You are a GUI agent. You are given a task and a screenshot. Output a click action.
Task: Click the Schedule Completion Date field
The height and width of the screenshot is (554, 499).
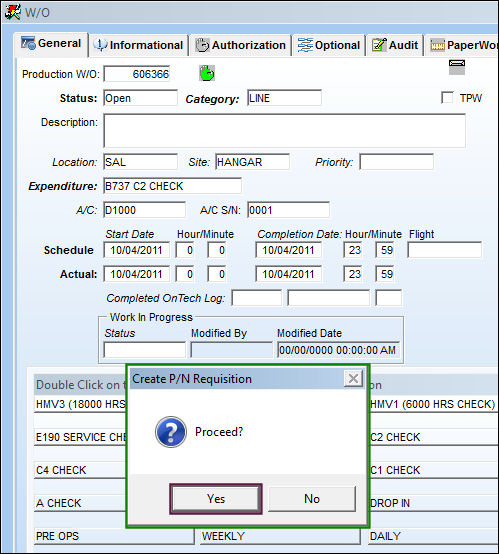288,250
